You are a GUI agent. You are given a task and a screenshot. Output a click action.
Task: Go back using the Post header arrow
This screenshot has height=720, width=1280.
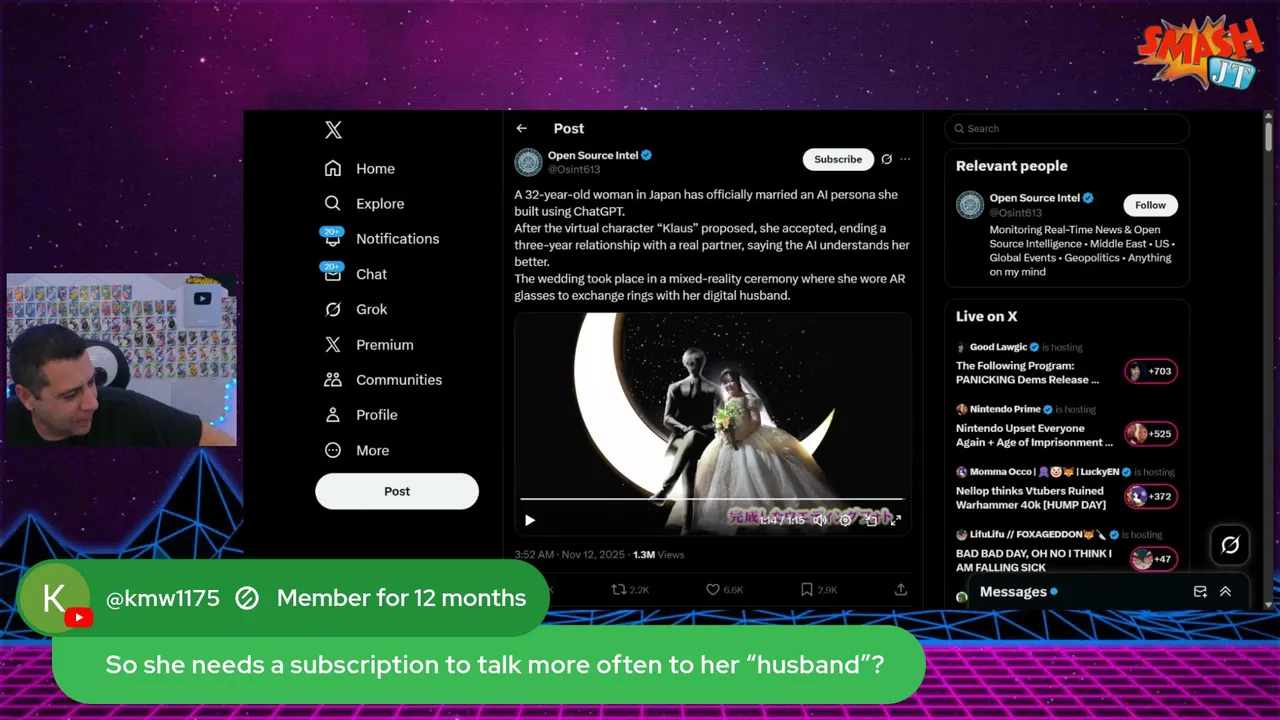(x=521, y=128)
